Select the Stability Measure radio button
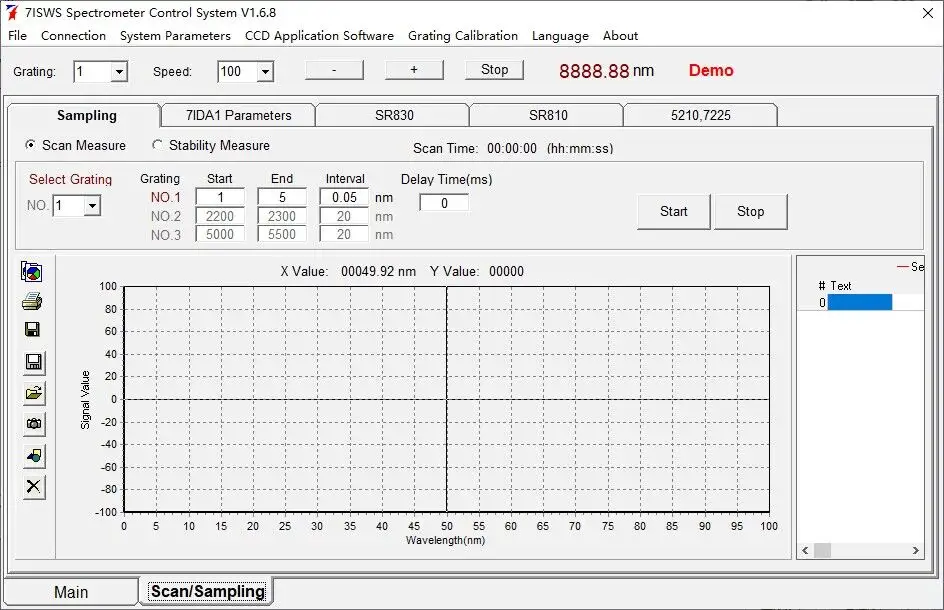This screenshot has height=610, width=944. [x=157, y=145]
